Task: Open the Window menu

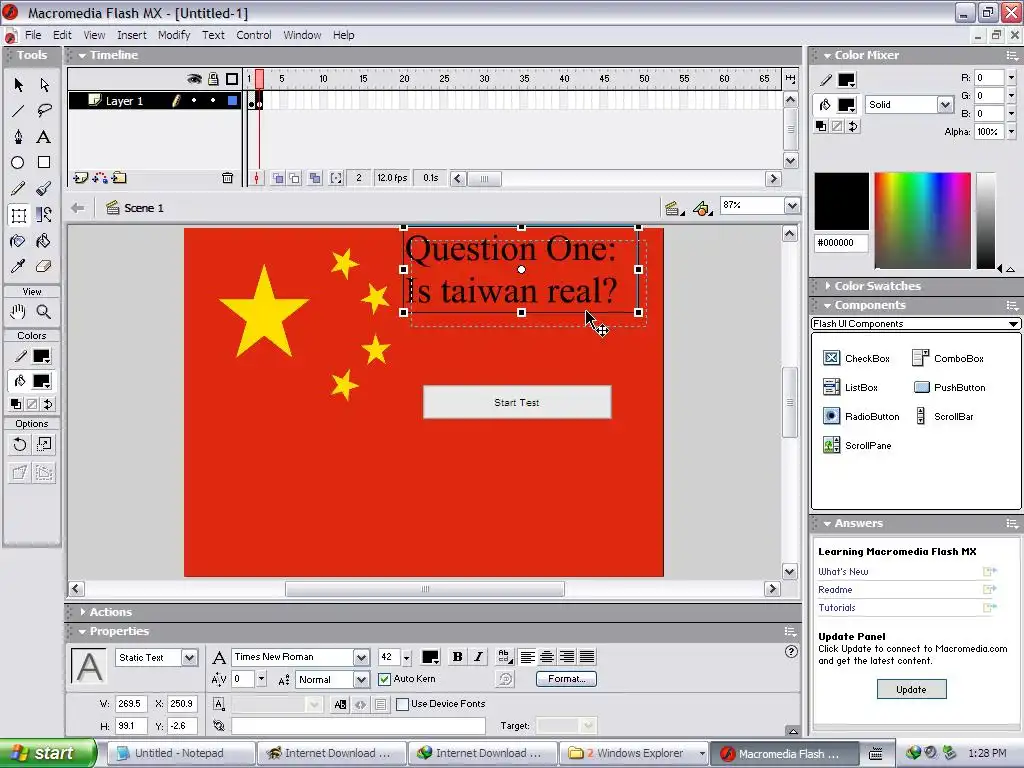Action: tap(302, 35)
